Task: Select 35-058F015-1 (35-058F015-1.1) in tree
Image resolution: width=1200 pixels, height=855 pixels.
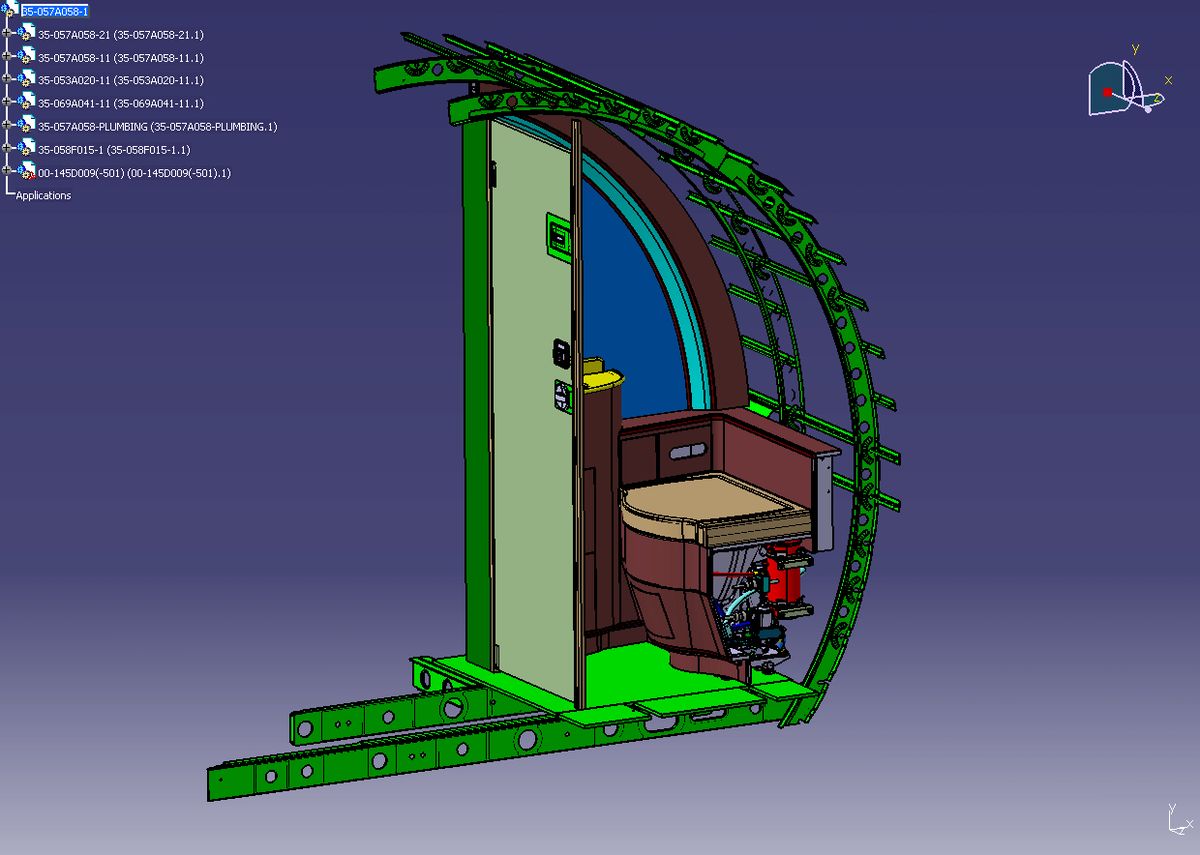Action: coord(114,149)
